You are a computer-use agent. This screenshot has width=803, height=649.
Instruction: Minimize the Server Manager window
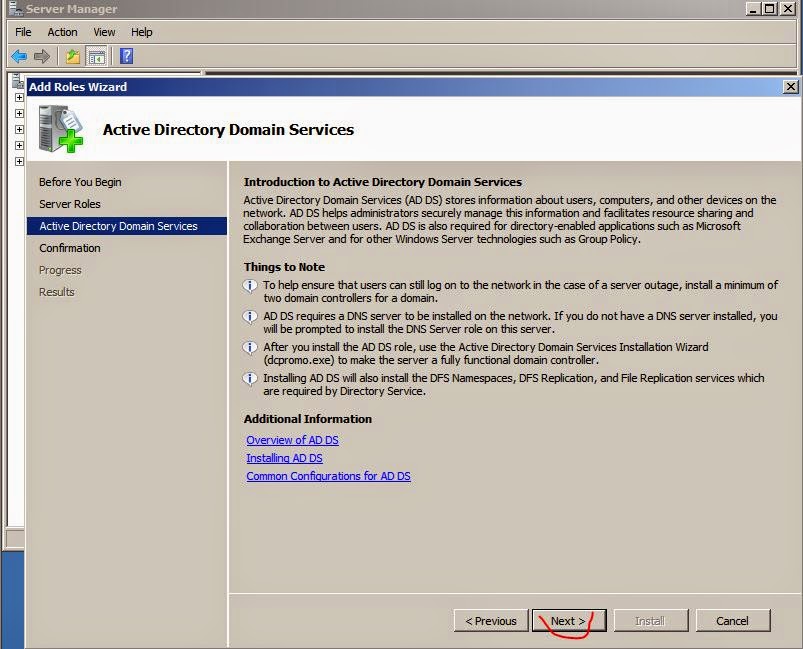point(753,9)
